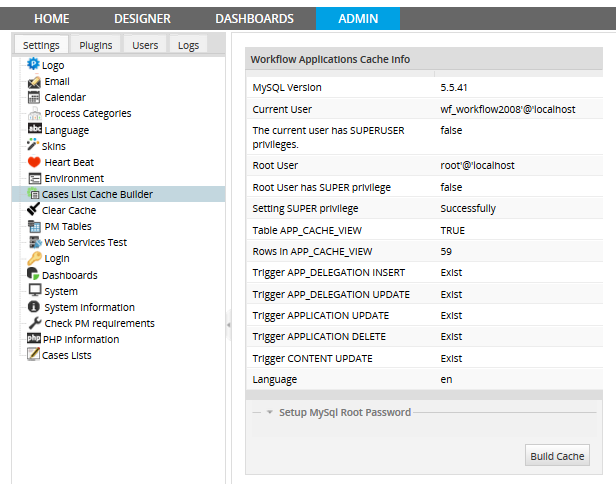Open Web Services Test settings item

click(85, 242)
